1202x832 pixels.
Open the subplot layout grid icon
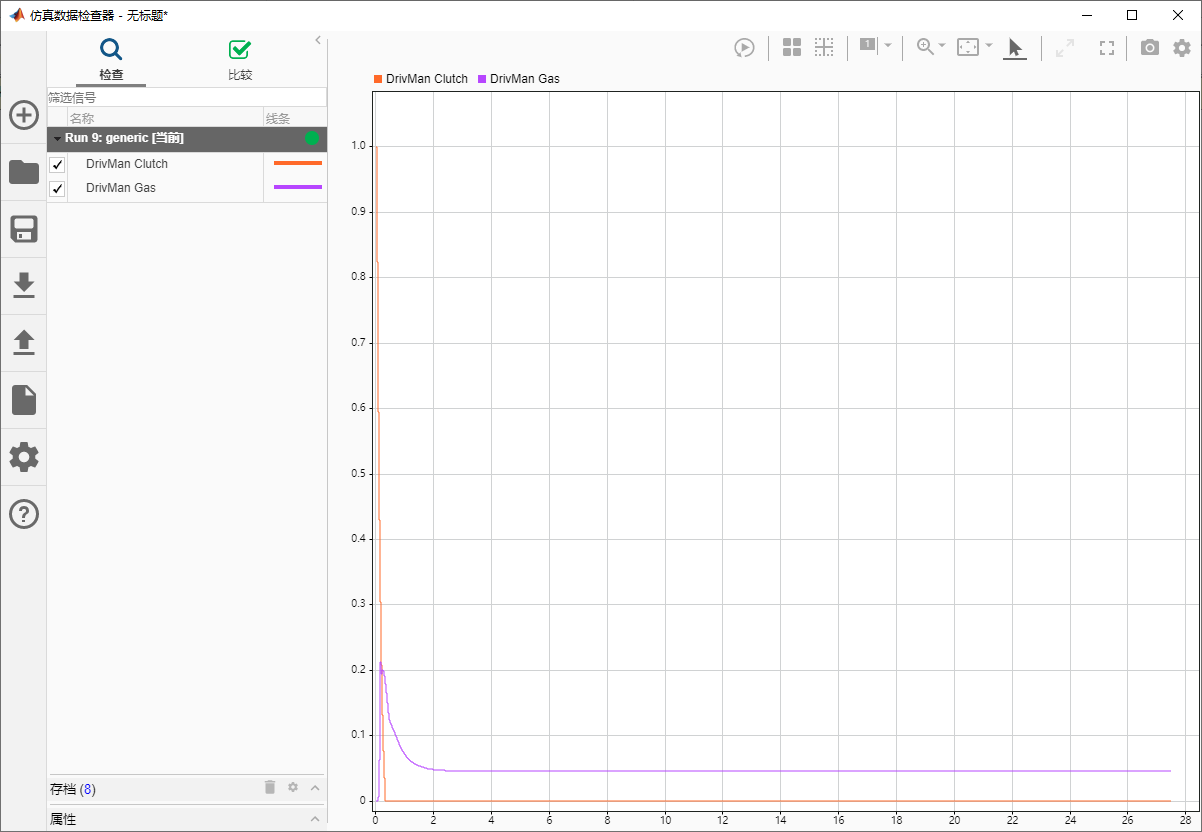click(792, 47)
